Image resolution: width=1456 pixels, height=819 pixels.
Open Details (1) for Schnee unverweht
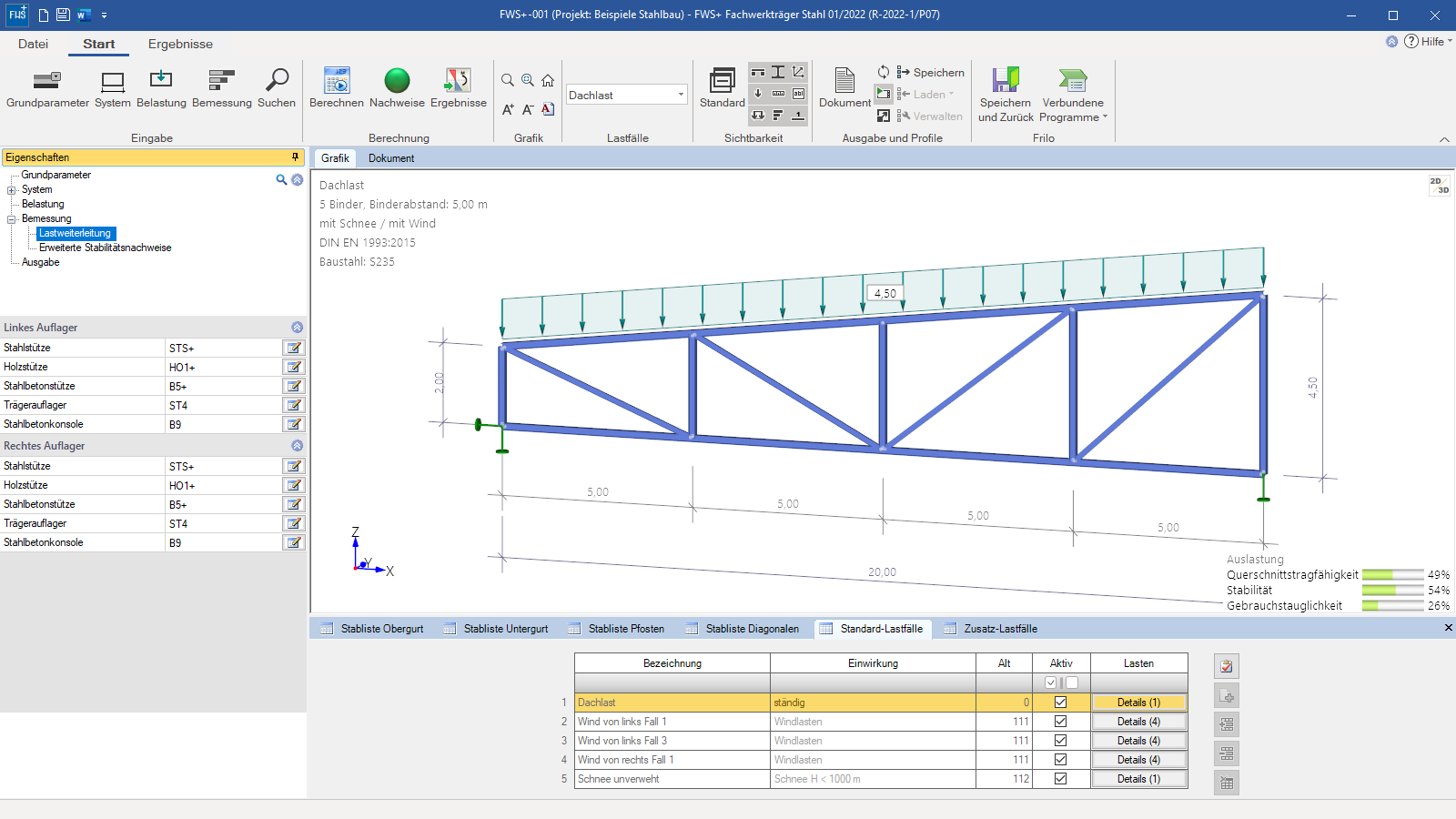(1139, 779)
